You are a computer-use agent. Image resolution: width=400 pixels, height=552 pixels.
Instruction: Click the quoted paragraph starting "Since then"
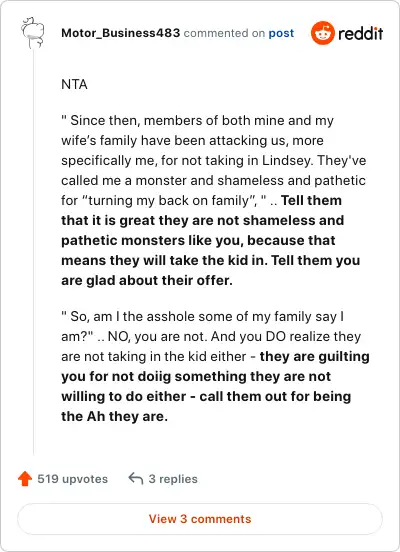213,160
